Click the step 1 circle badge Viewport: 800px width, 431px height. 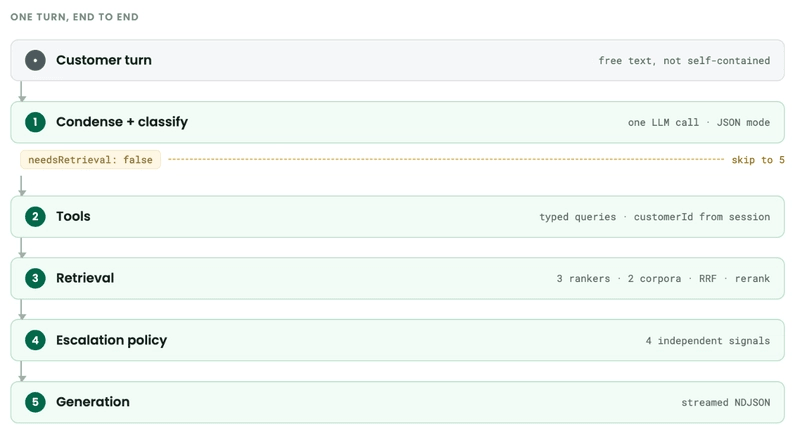35,122
